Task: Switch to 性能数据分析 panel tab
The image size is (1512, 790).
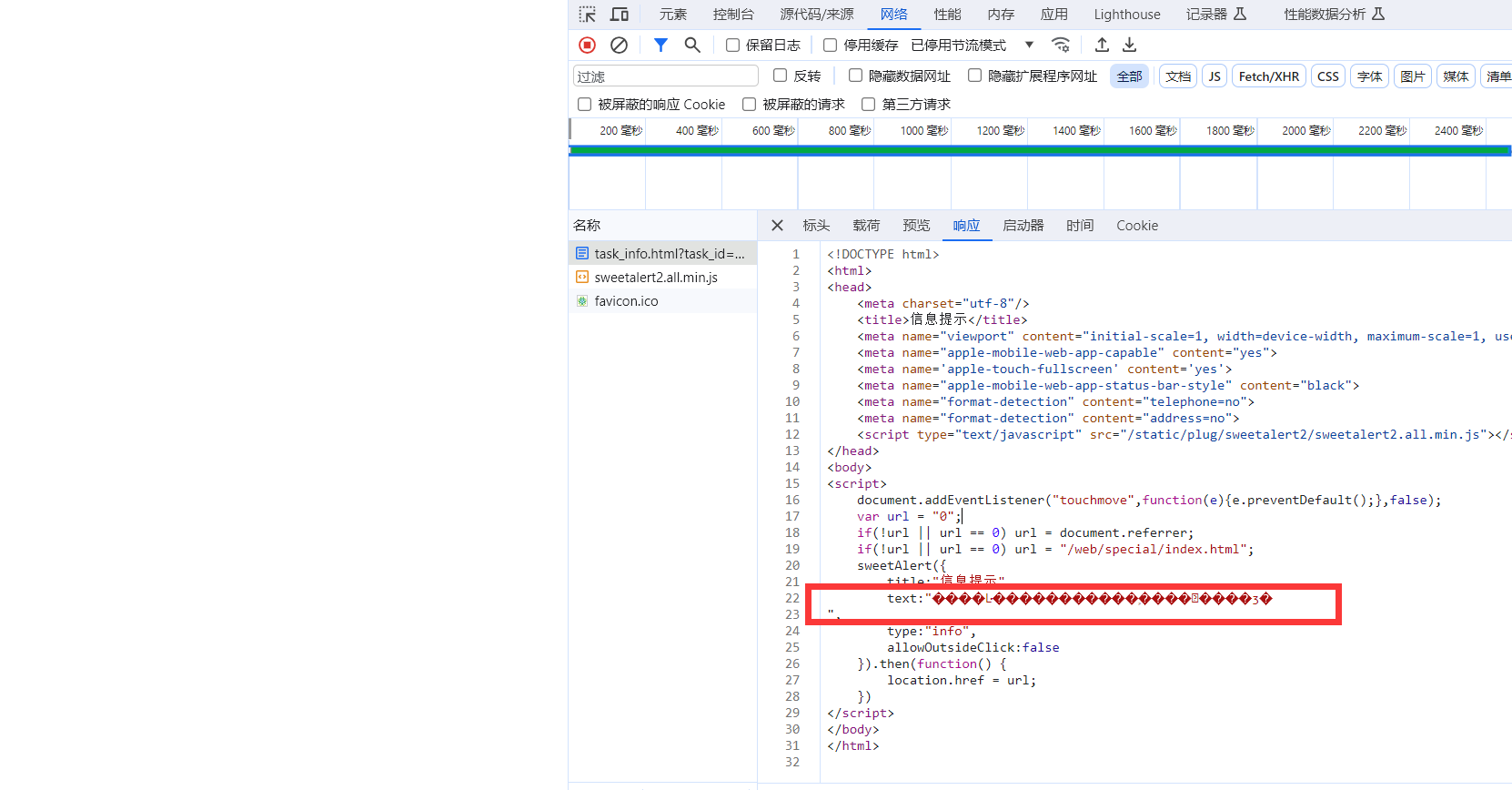Action: pyautogui.click(x=1334, y=15)
